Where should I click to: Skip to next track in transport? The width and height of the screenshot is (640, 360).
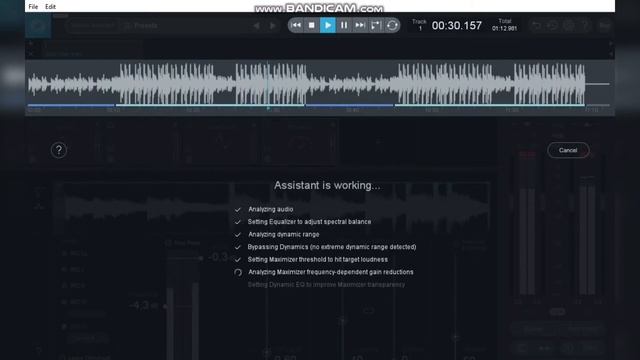pos(360,25)
